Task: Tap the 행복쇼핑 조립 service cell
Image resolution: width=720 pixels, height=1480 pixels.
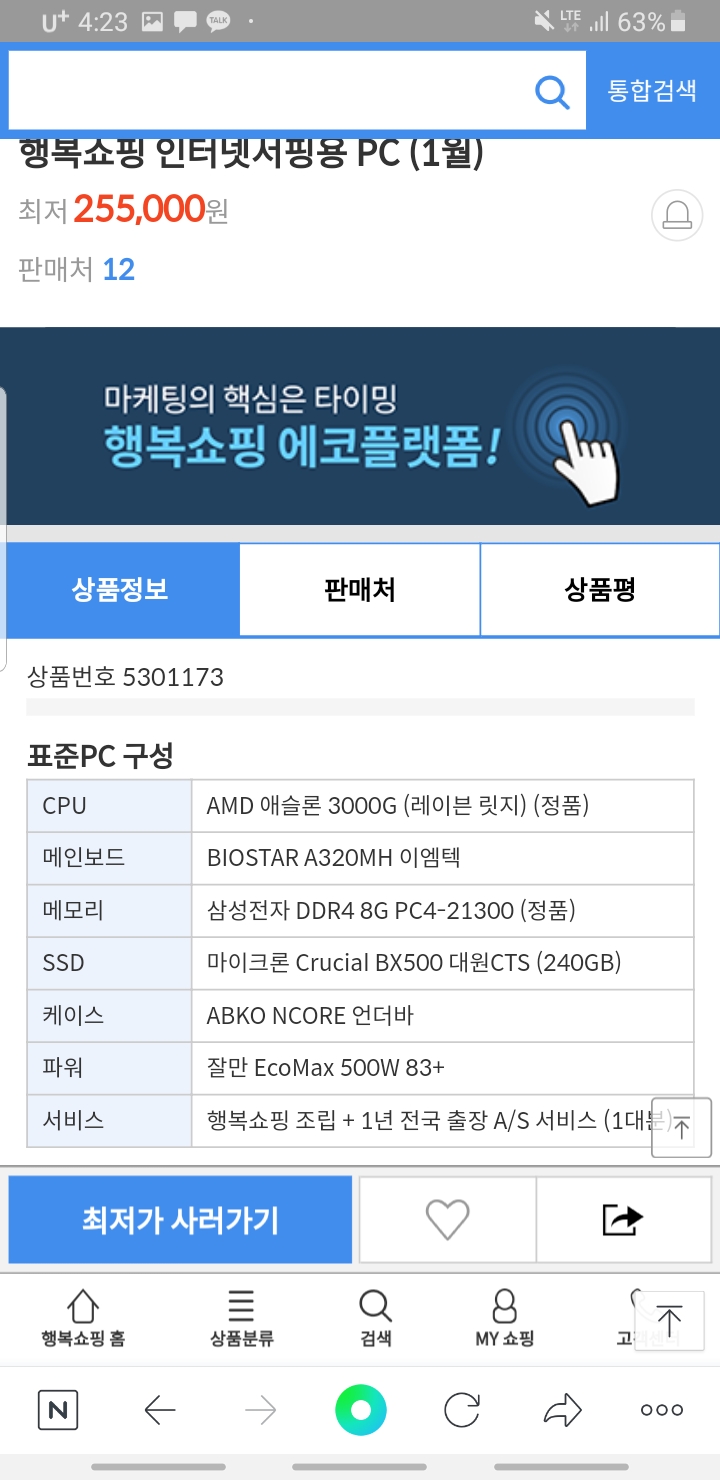Action: [442, 1121]
